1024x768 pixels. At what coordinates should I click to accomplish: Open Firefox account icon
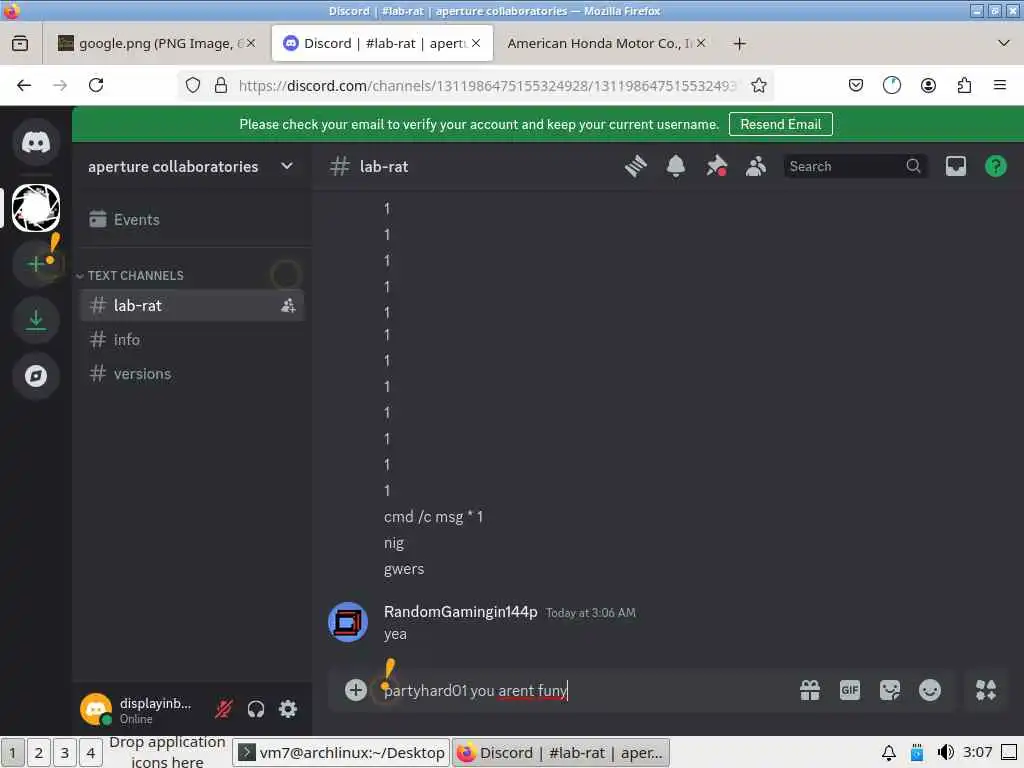click(x=928, y=86)
